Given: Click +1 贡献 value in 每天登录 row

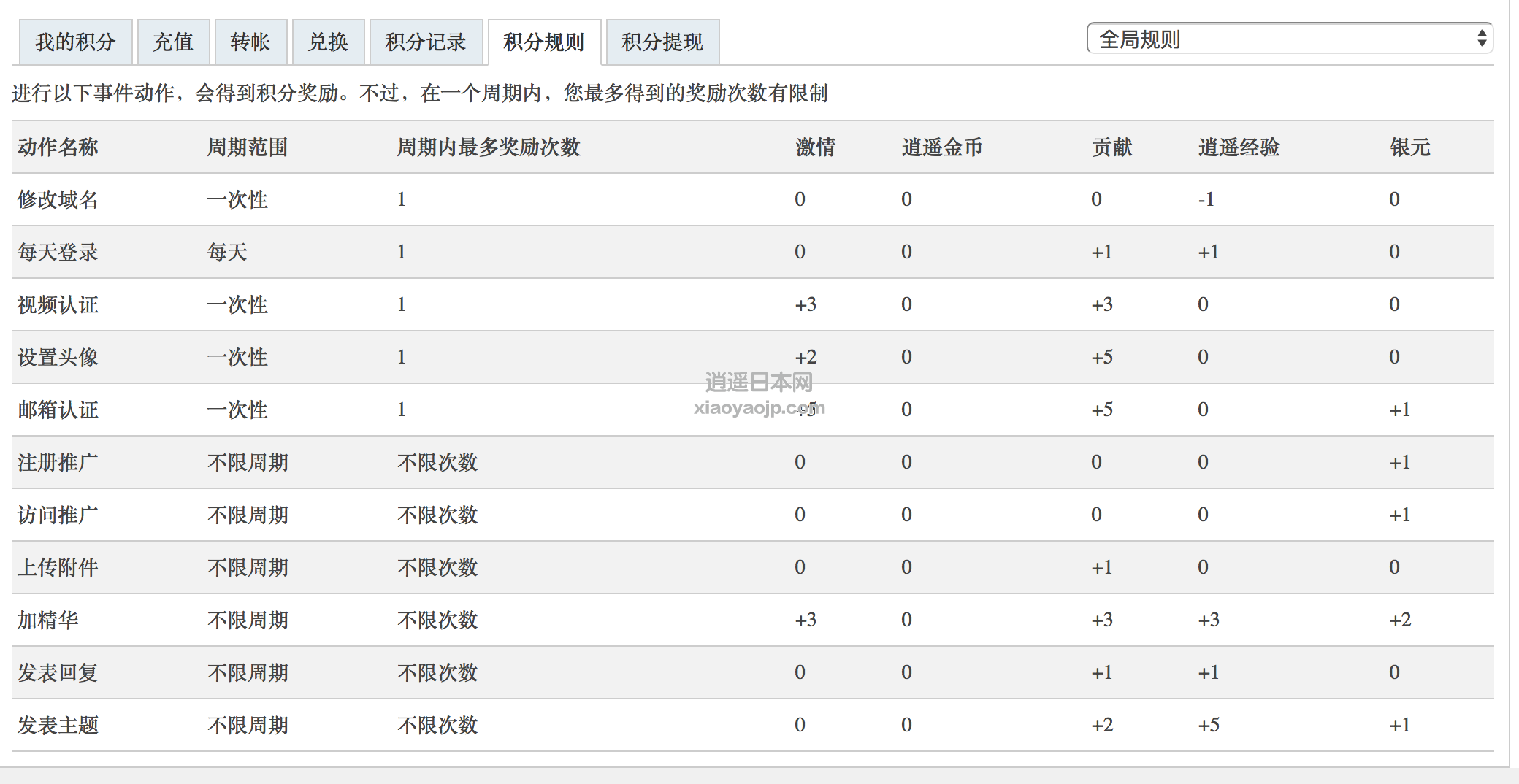Looking at the screenshot, I should tap(1102, 252).
